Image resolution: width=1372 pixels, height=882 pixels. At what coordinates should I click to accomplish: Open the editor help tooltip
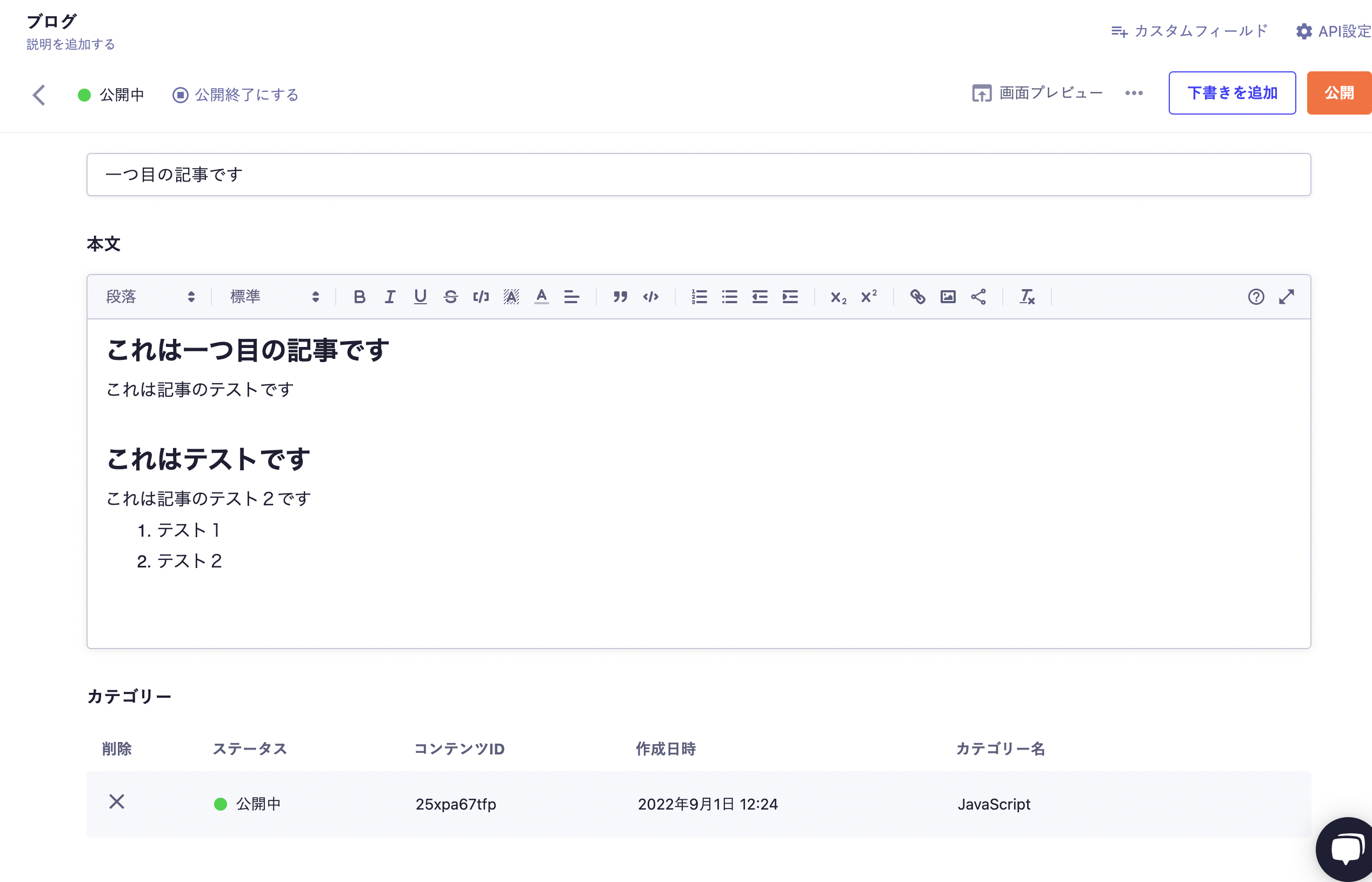point(1255,297)
